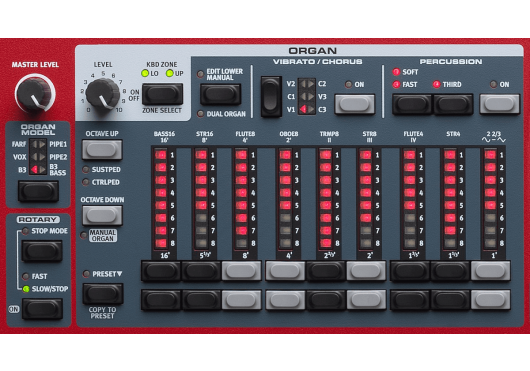The height and width of the screenshot is (371, 530).
Task: Click the 16' drawbar LED column
Action: (161, 199)
